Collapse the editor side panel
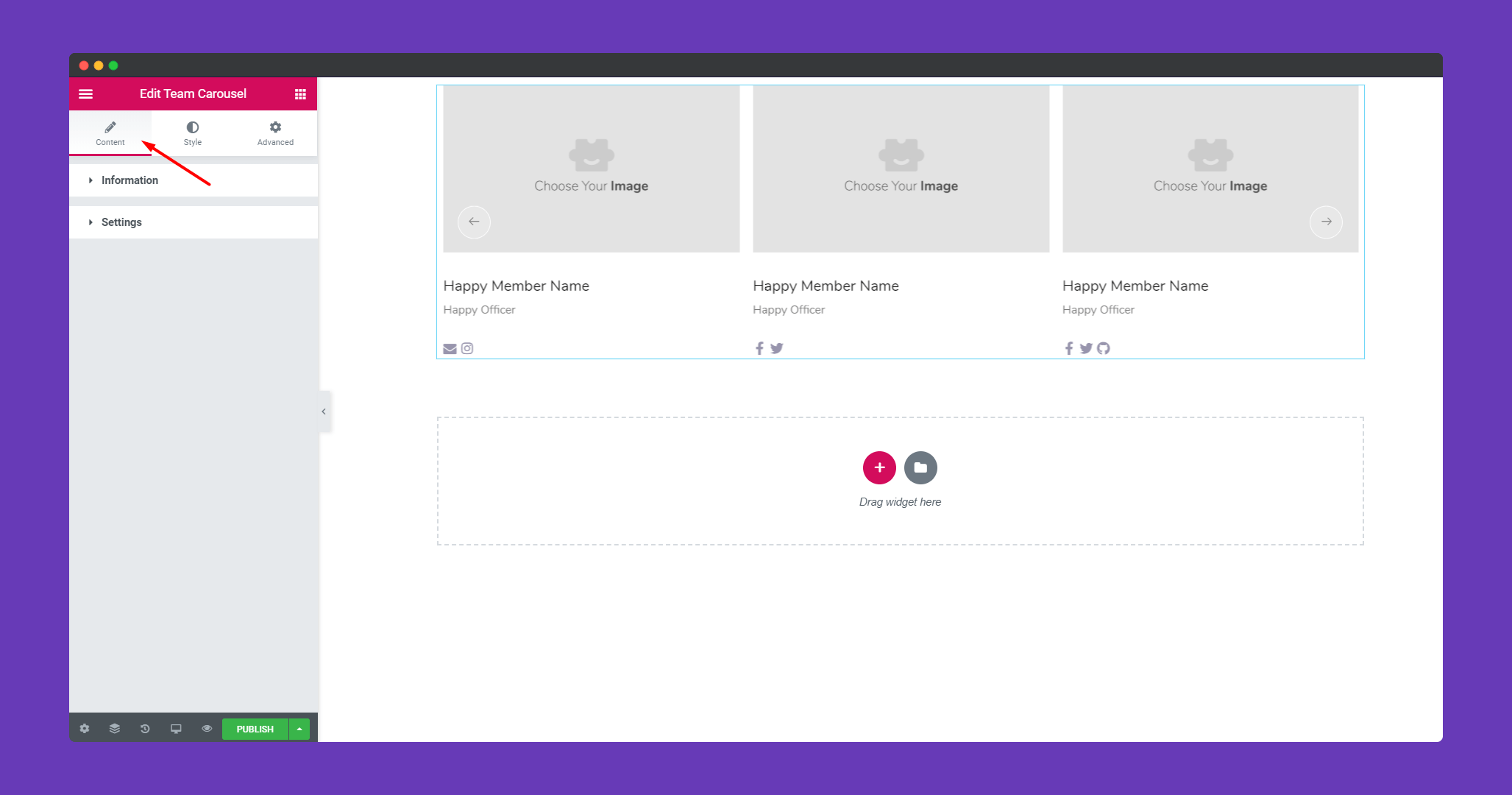This screenshot has height=795, width=1512. point(324,411)
